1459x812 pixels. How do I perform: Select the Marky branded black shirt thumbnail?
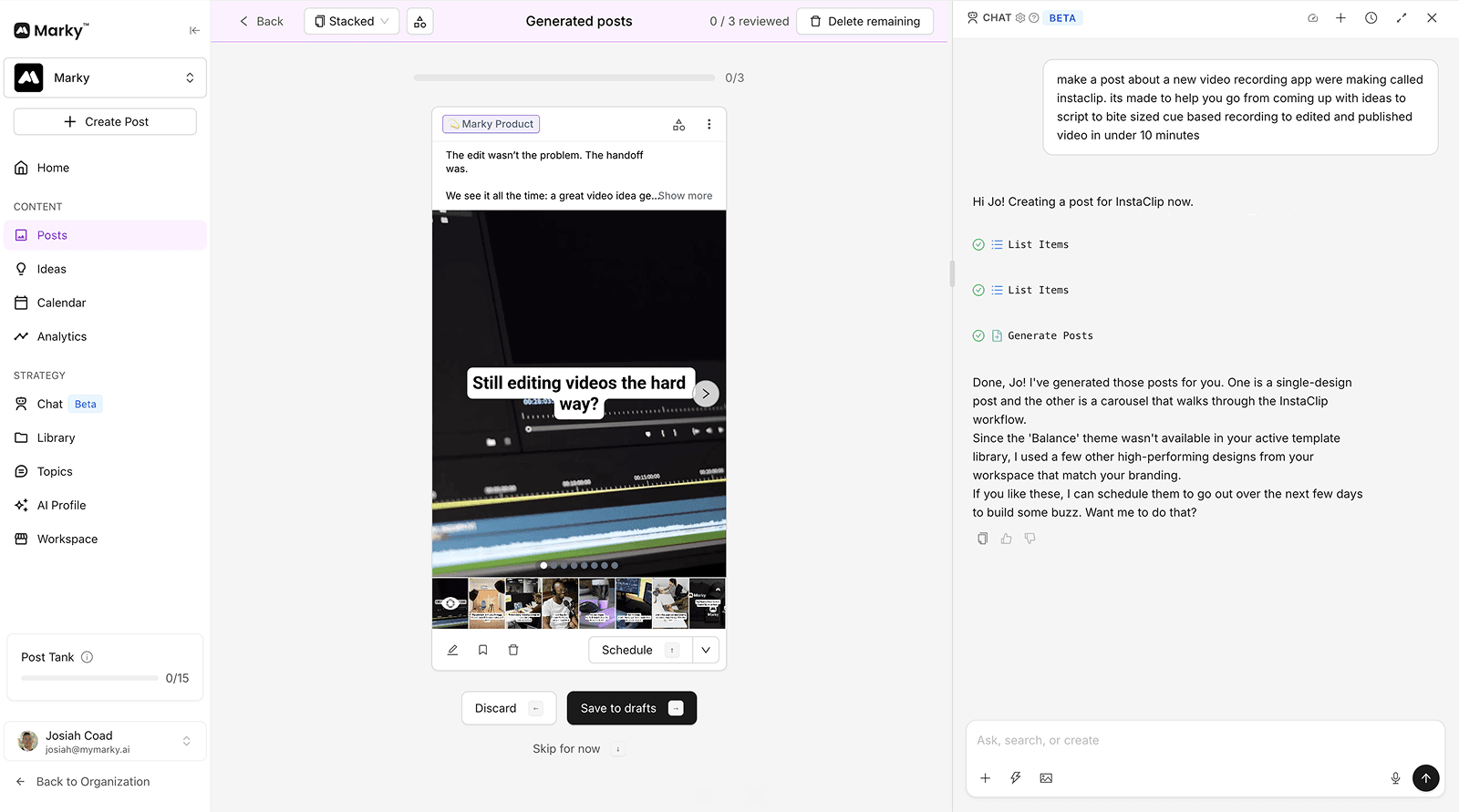[707, 603]
